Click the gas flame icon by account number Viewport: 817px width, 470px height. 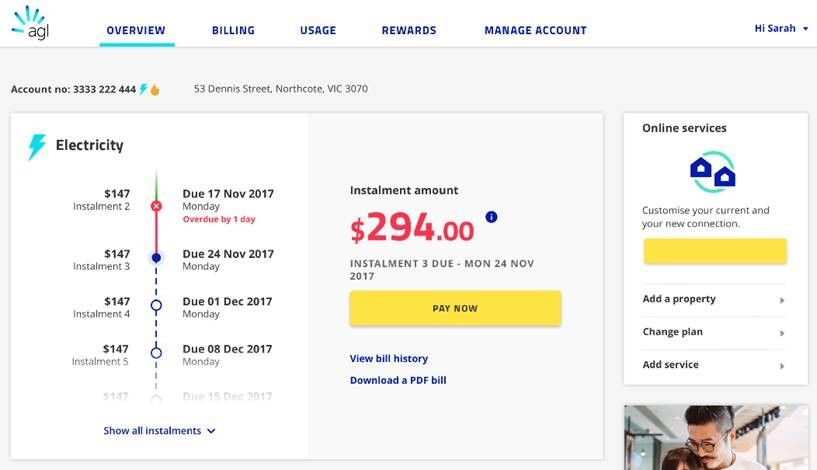tap(155, 89)
